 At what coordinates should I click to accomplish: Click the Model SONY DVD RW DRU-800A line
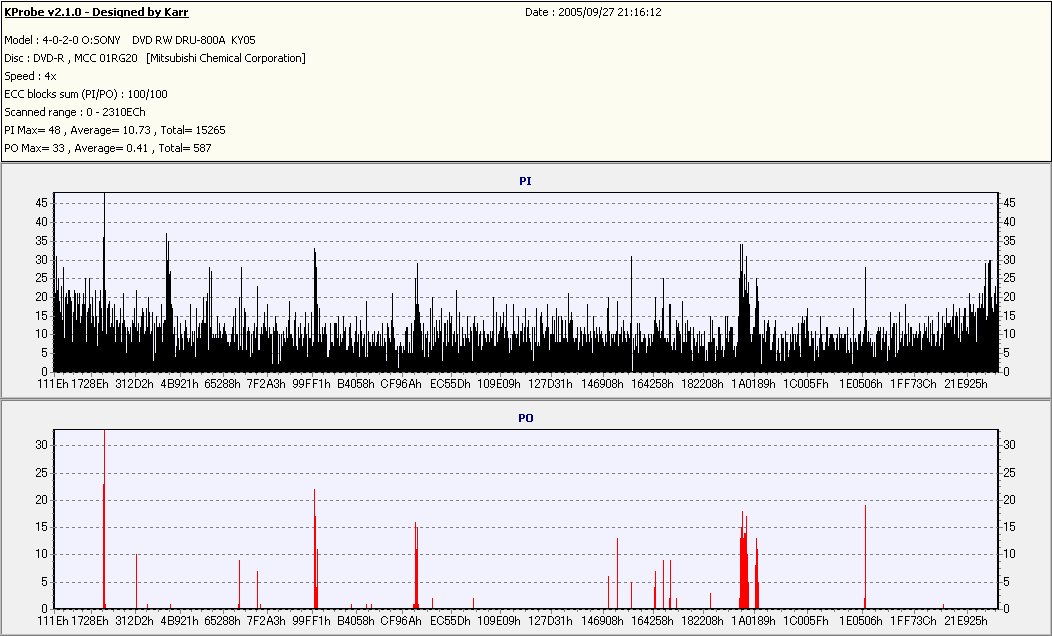click(x=129, y=40)
